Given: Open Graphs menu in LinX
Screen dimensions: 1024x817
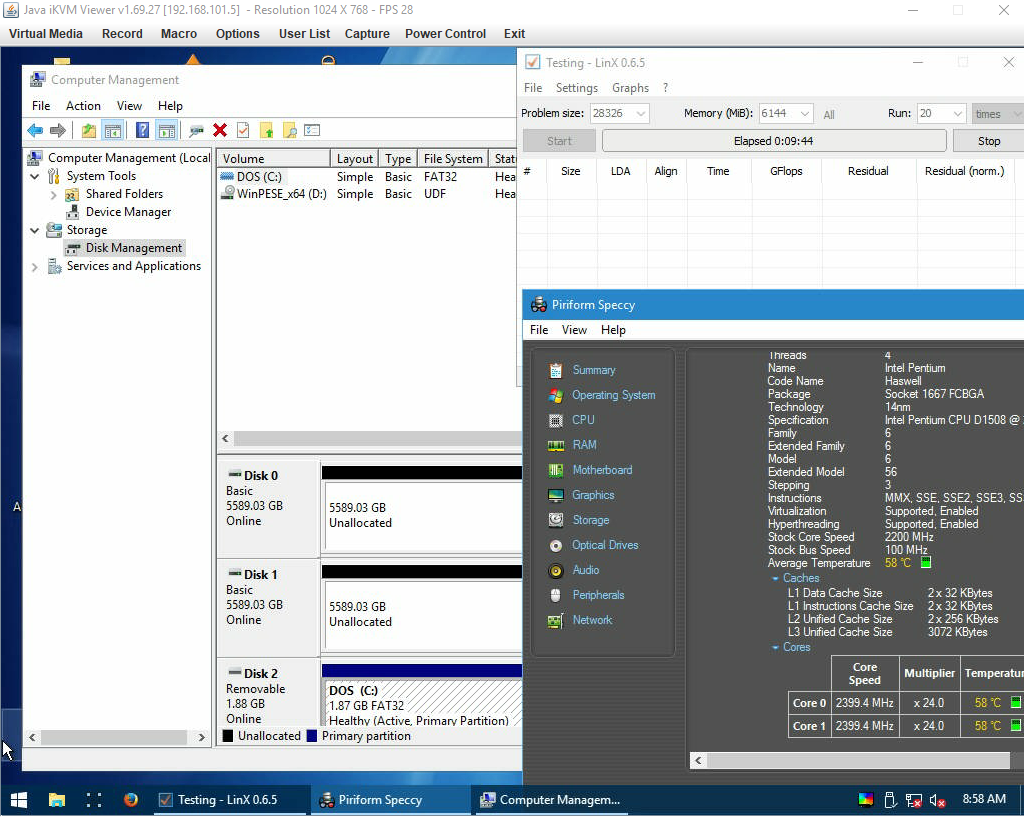Looking at the screenshot, I should (x=630, y=88).
